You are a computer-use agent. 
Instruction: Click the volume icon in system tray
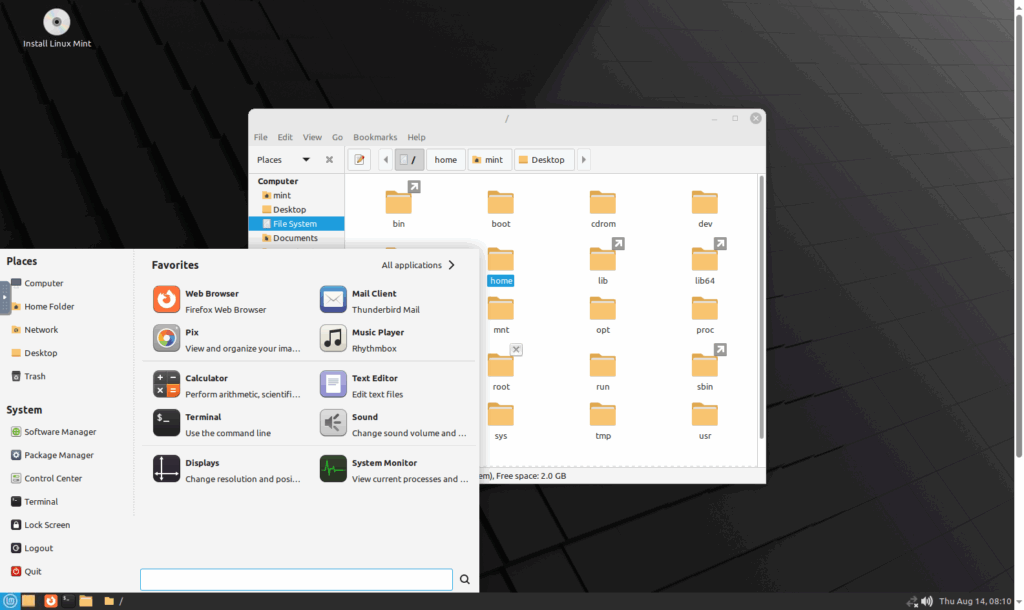point(925,601)
